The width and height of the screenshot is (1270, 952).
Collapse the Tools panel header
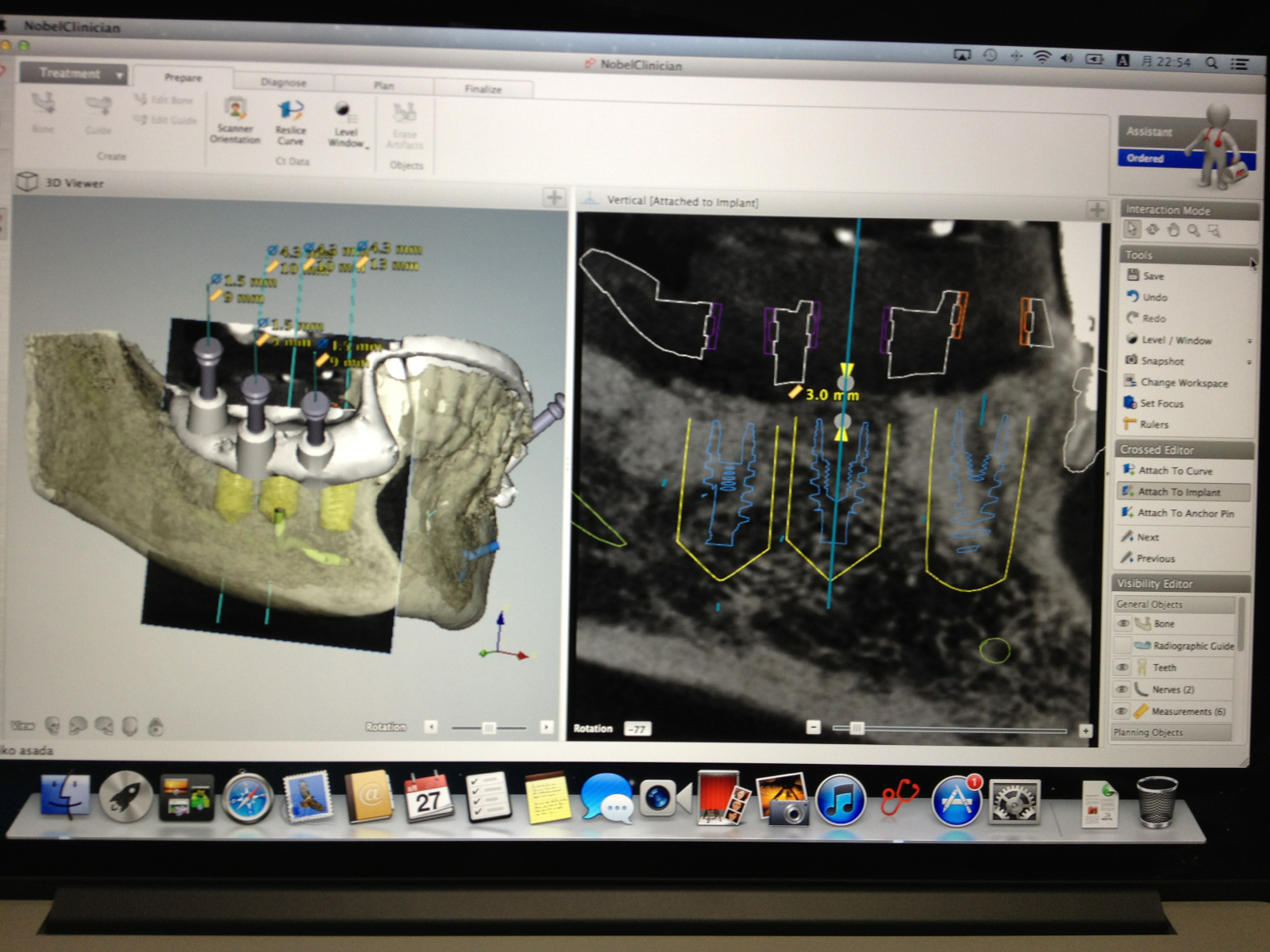pyautogui.click(x=1187, y=255)
